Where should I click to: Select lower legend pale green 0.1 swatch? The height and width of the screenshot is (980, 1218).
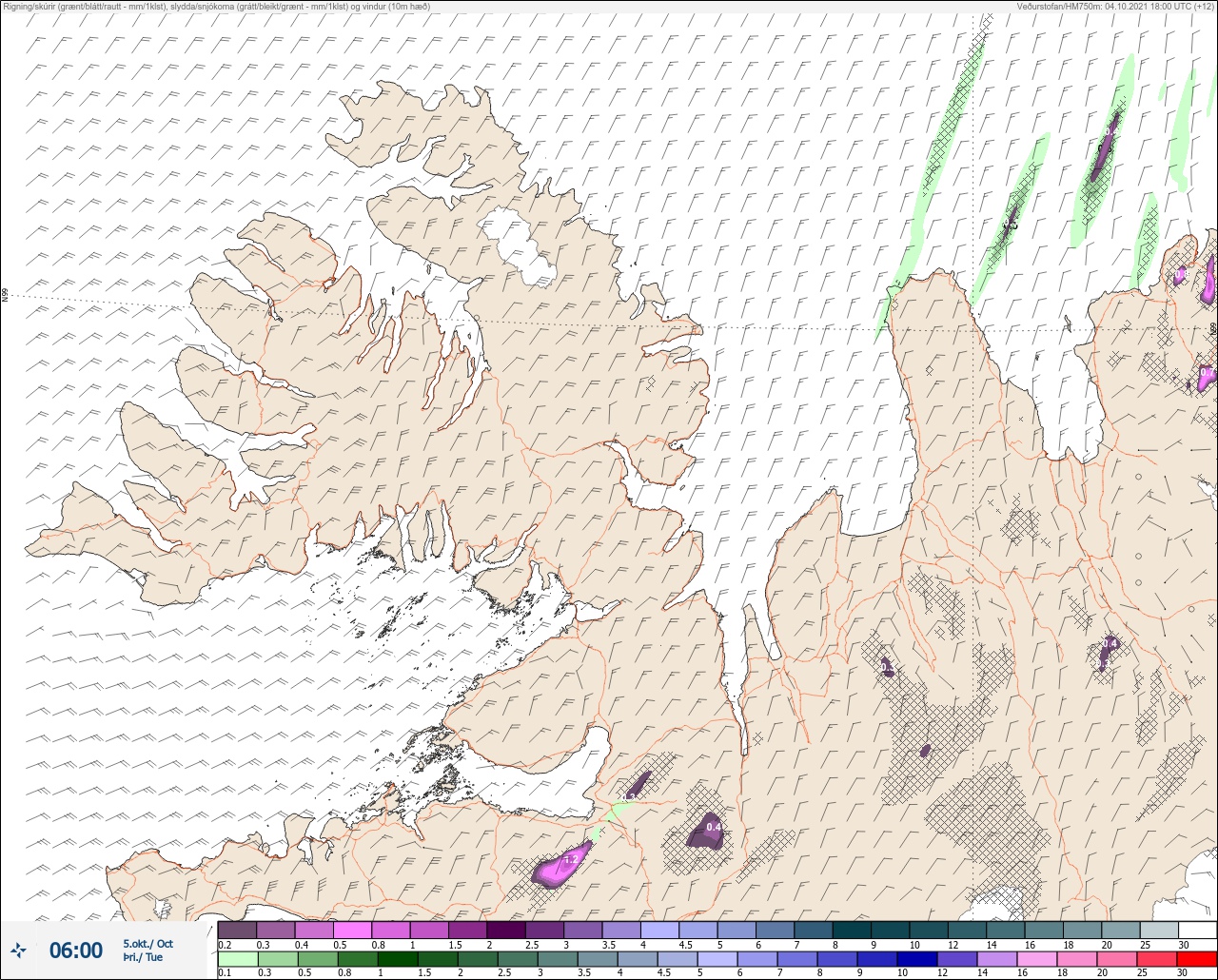click(237, 958)
